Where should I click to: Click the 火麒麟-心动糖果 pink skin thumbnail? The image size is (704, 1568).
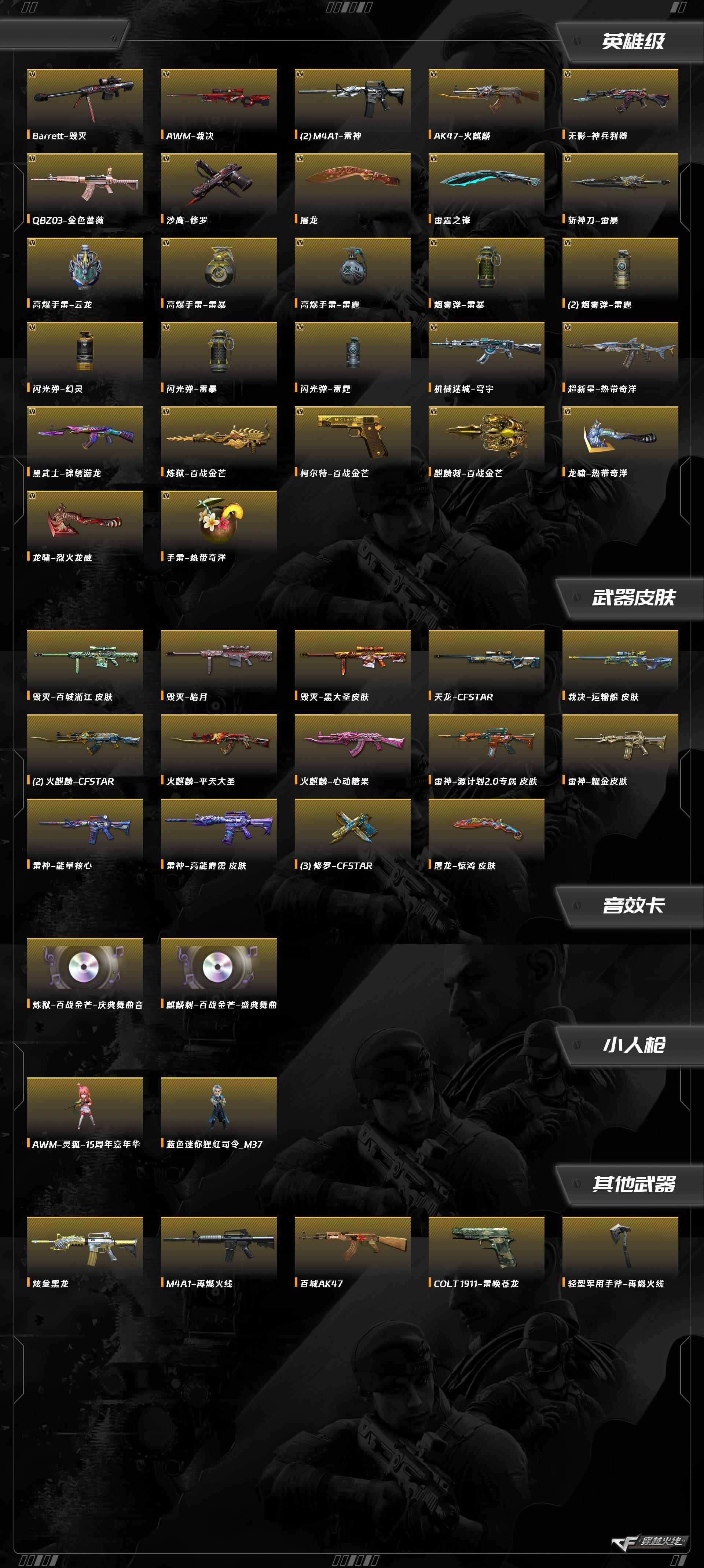pos(352,742)
